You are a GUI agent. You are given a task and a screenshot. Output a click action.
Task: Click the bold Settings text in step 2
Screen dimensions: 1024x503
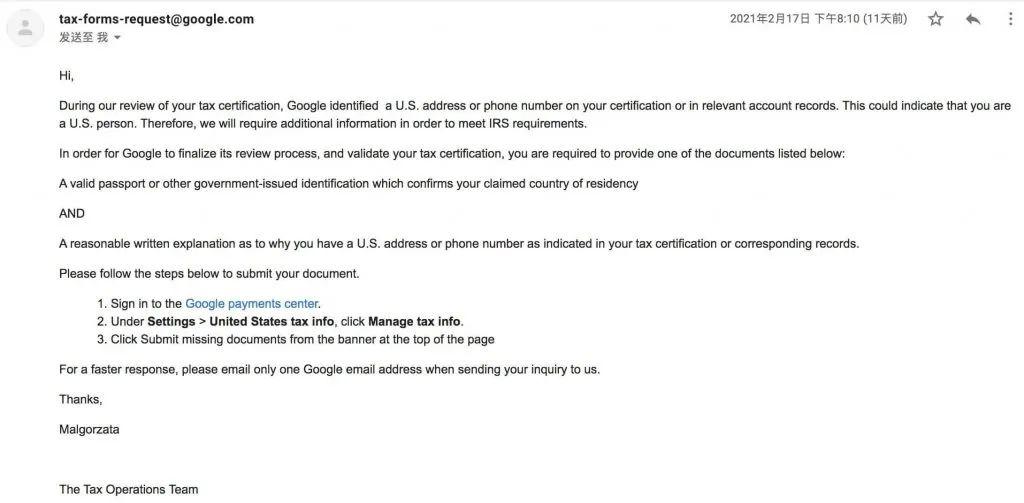[x=171, y=321]
